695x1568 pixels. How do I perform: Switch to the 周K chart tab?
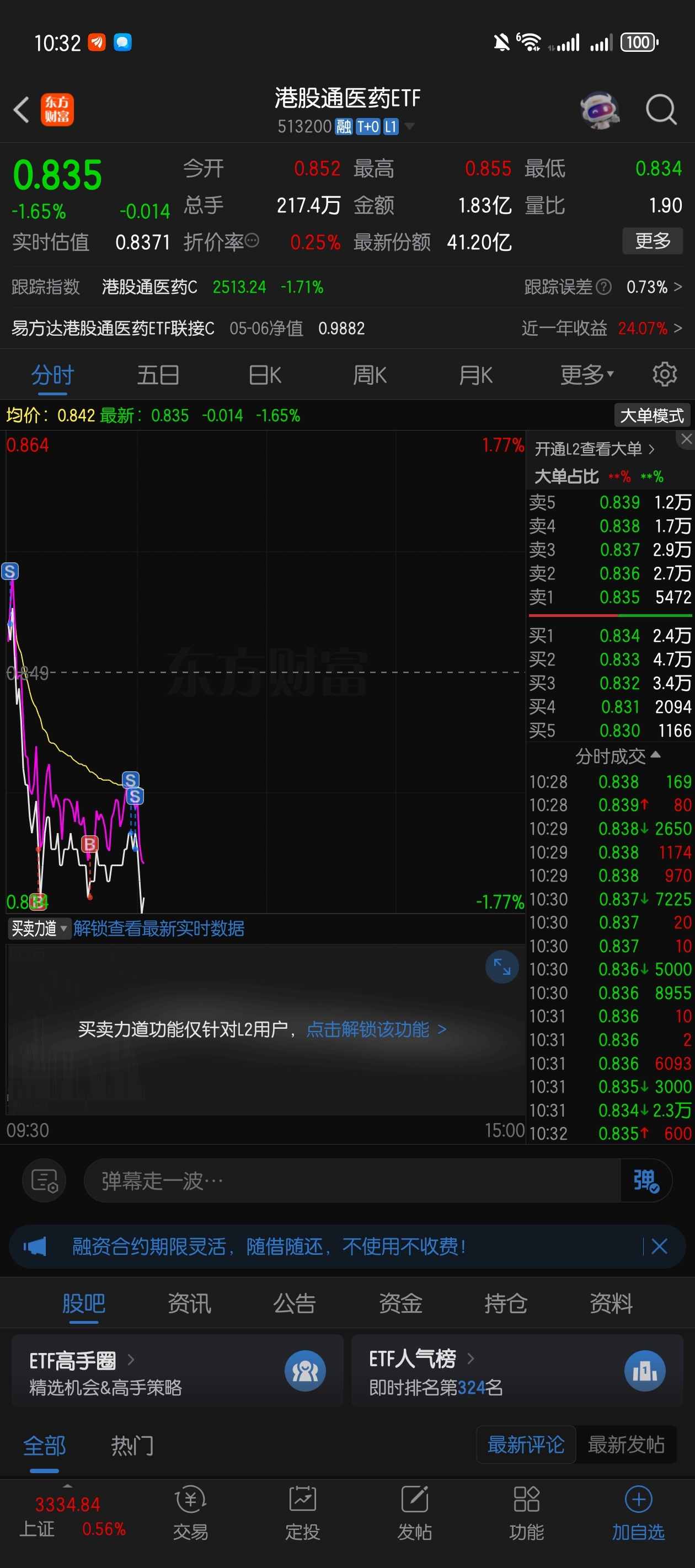[370, 375]
